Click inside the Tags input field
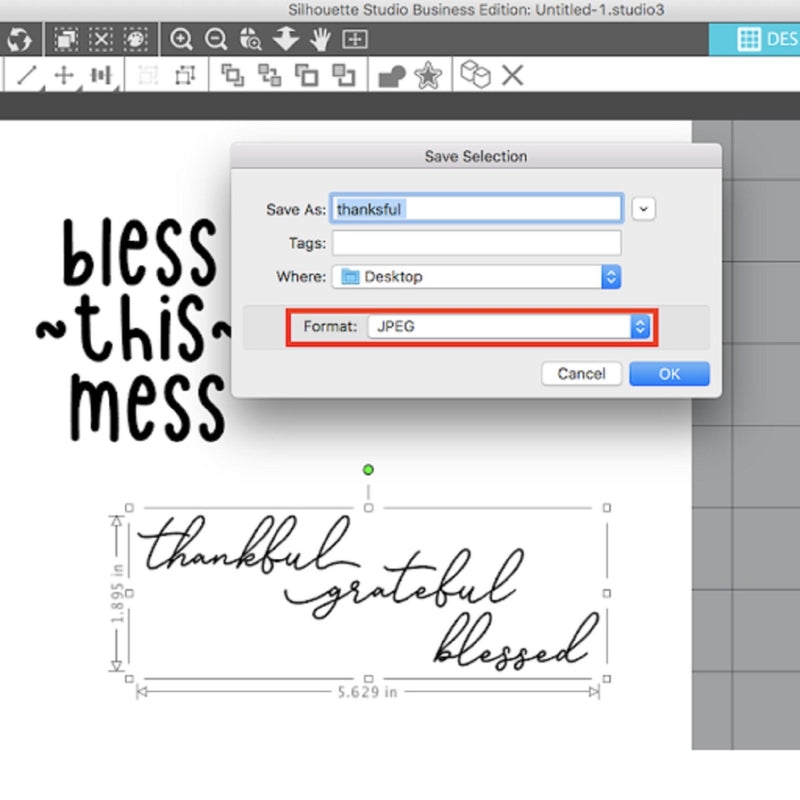The height and width of the screenshot is (800, 800). [475, 242]
